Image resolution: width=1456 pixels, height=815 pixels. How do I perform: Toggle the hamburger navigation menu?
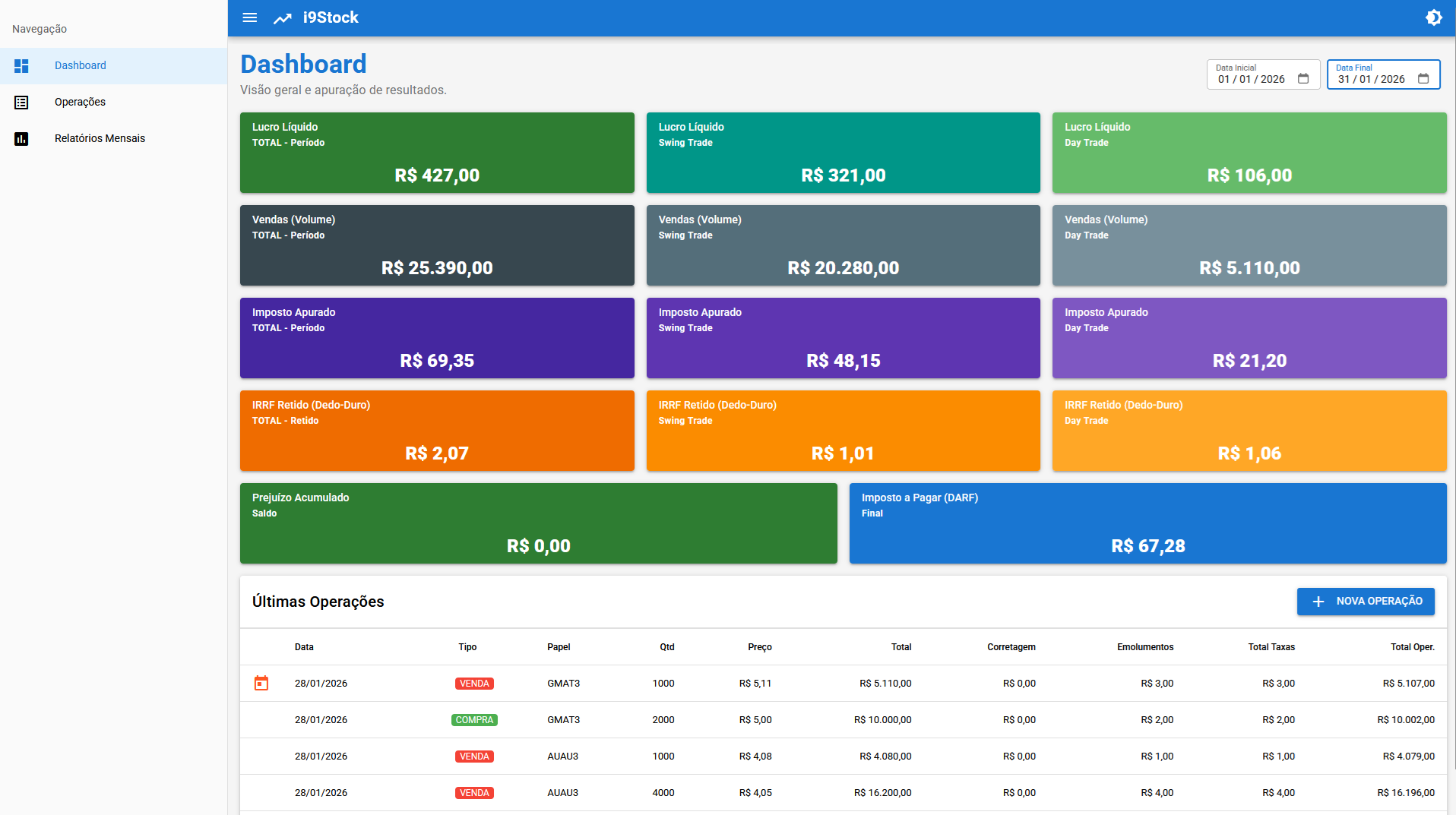(249, 17)
